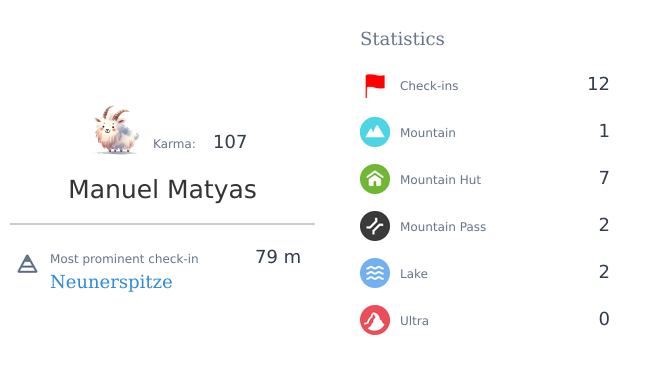Click the Check-ins count 12
Viewport: 650px width, 385px height.
[x=598, y=84]
